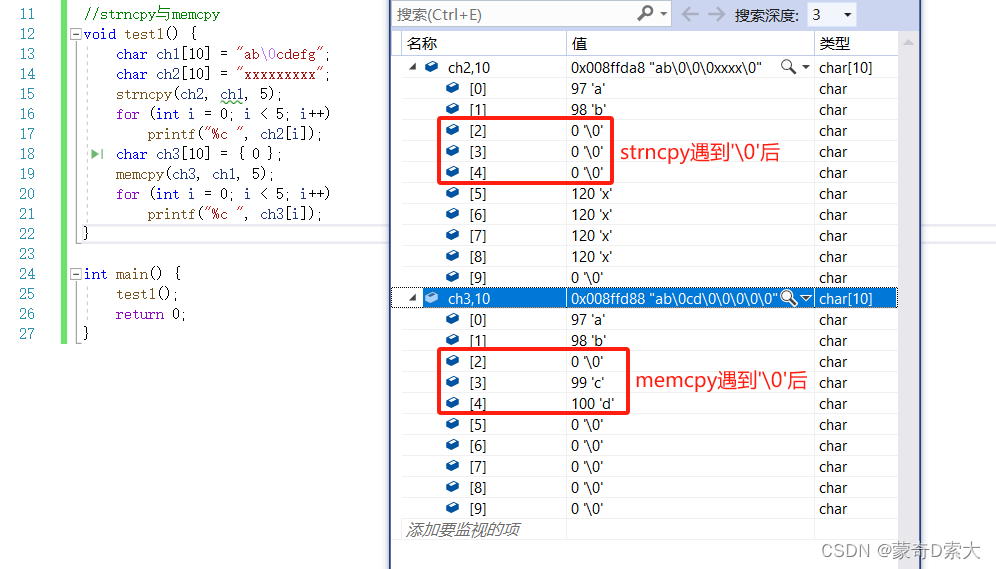Click the current statement arrow on line 18
This screenshot has width=996, height=569.
click(97, 154)
